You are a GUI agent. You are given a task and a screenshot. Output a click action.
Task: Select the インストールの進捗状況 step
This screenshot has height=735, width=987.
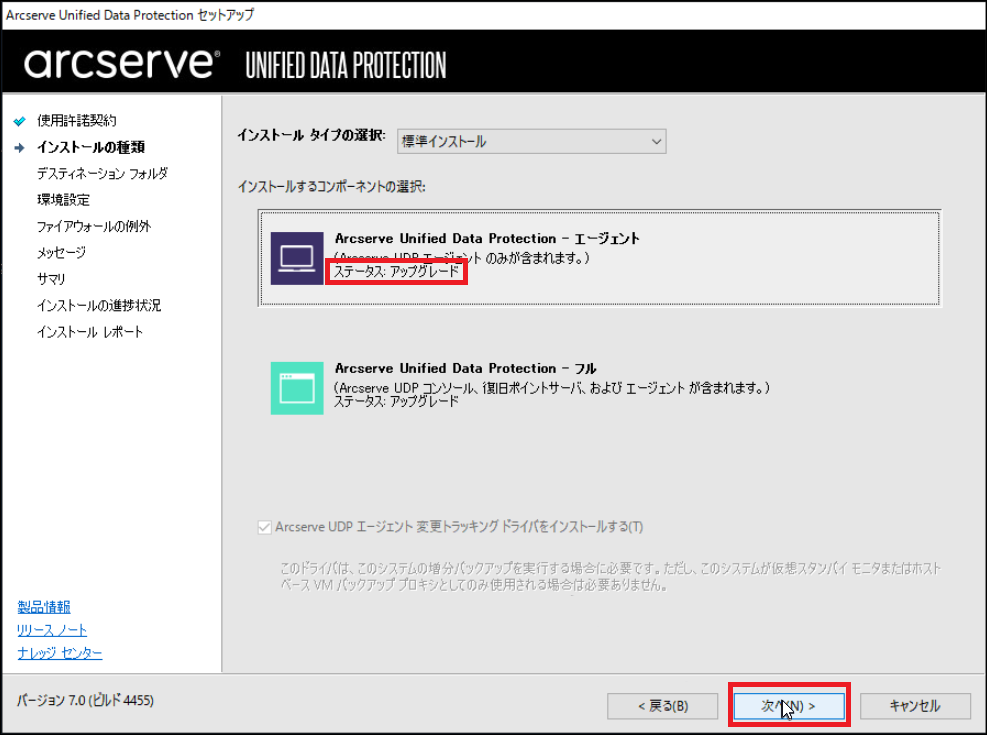click(99, 306)
